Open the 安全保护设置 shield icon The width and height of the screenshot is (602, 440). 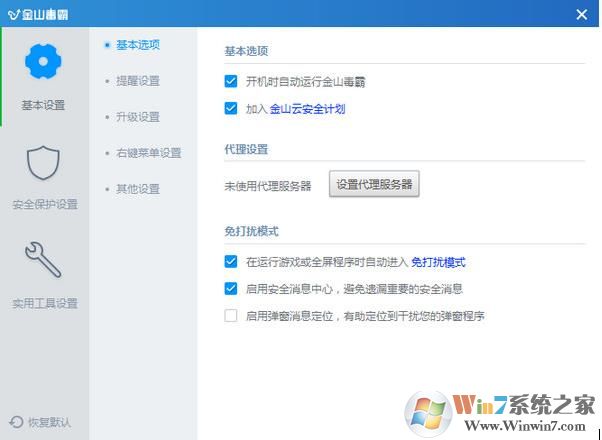[x=43, y=163]
